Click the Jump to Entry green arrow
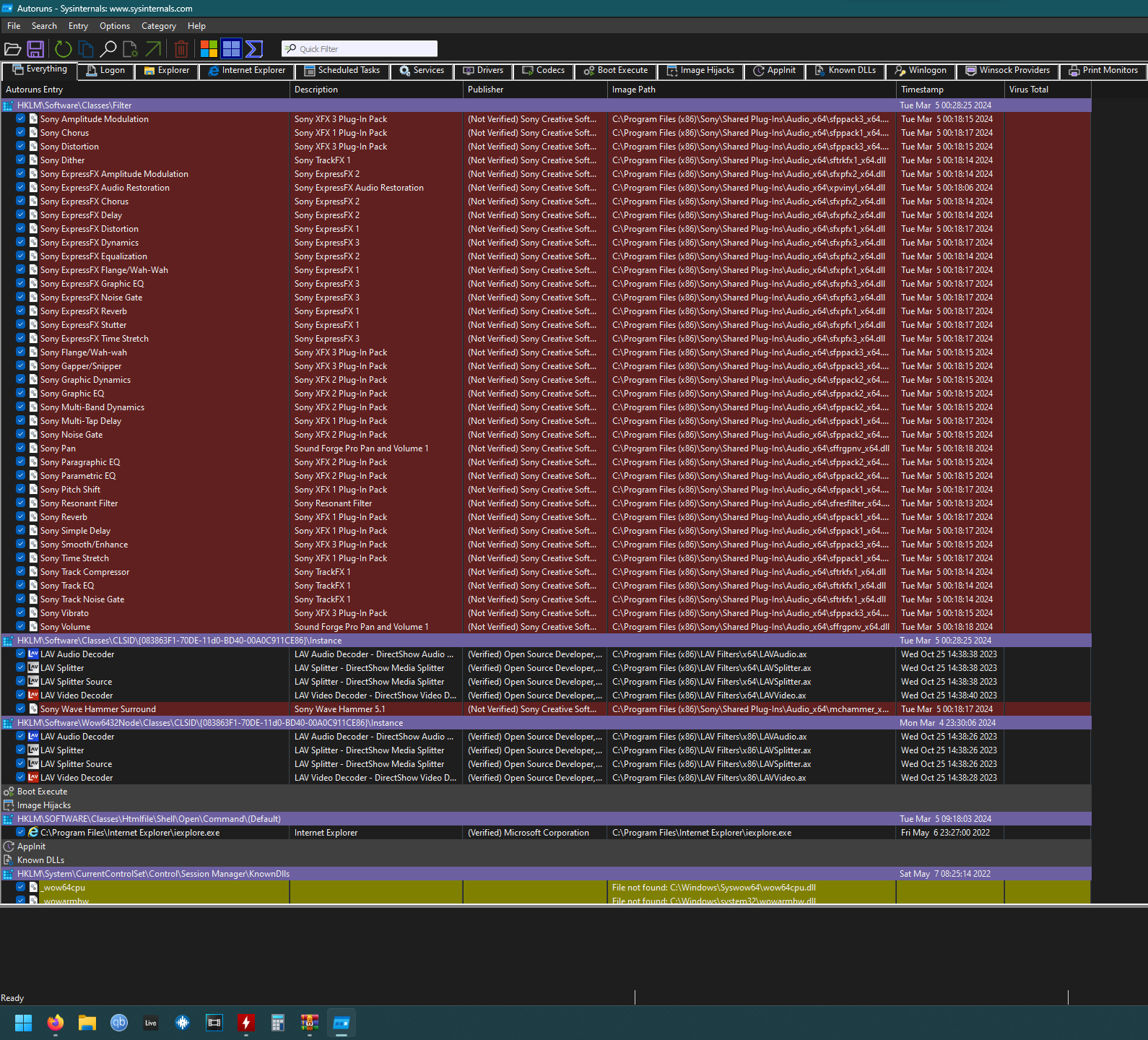 153,49
